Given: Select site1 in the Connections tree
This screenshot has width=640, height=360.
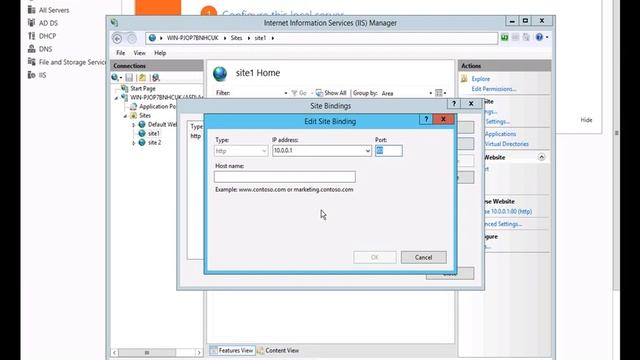Looking at the screenshot, I should (154, 133).
